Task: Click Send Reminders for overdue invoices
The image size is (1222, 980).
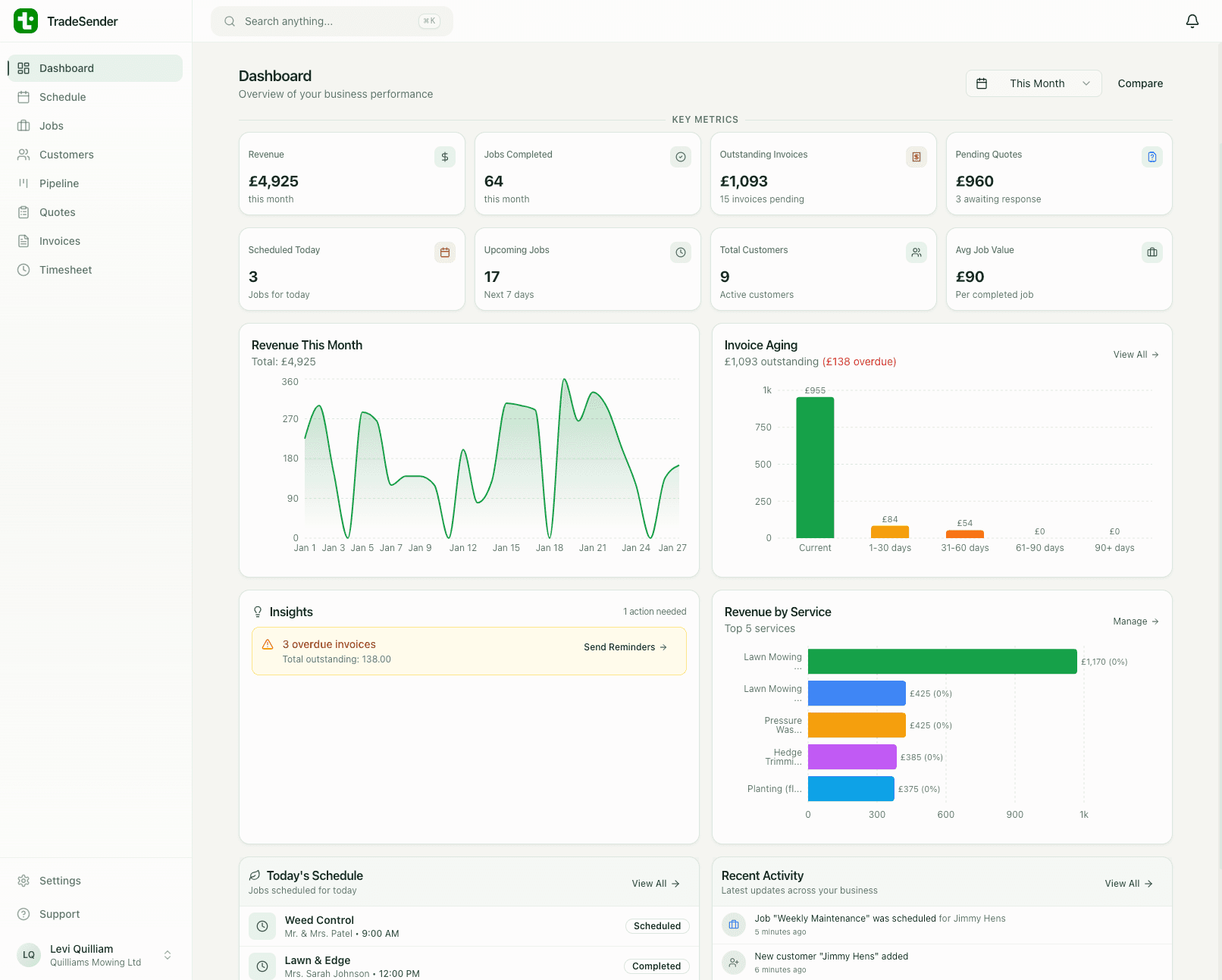Action: (x=625, y=647)
